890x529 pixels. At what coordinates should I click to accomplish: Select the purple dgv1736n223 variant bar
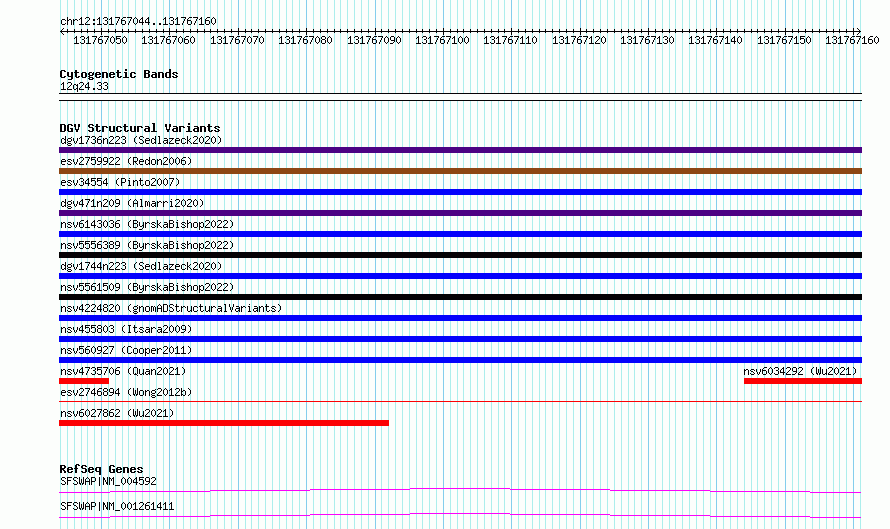pyautogui.click(x=460, y=150)
